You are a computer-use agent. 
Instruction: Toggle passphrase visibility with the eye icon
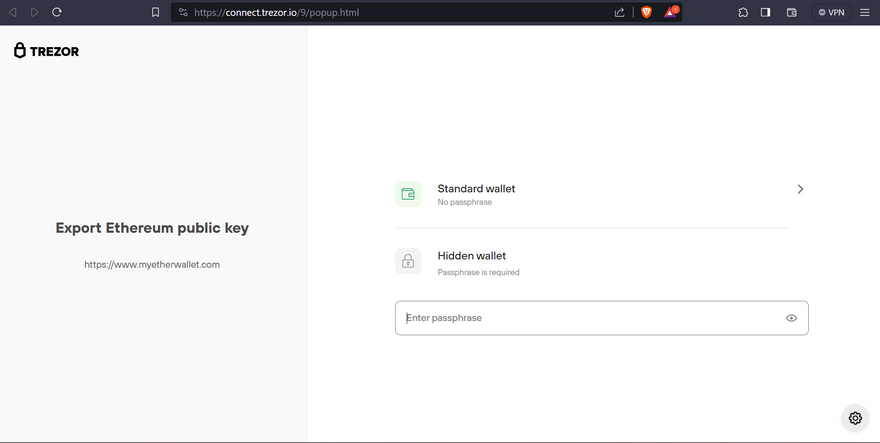[791, 318]
